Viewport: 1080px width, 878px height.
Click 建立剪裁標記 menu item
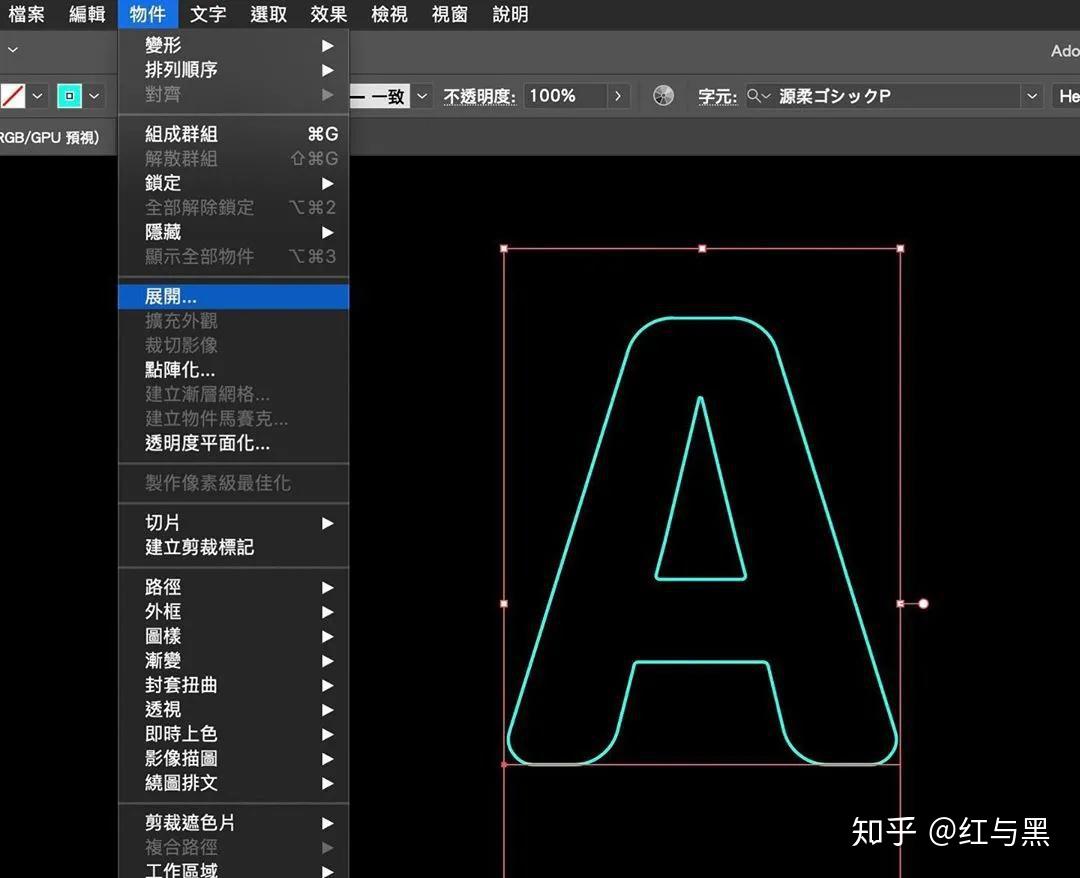click(199, 547)
